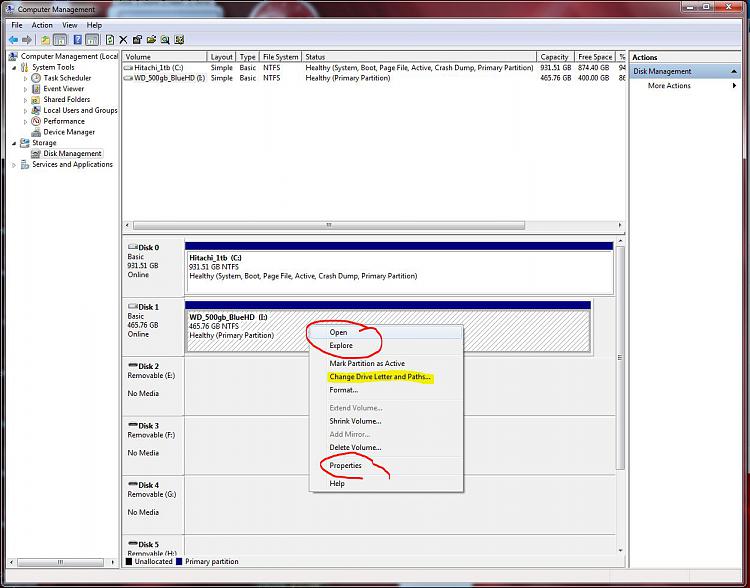The height and width of the screenshot is (588, 750).
Task: Select the Disk Management tree item
Action: click(72, 154)
